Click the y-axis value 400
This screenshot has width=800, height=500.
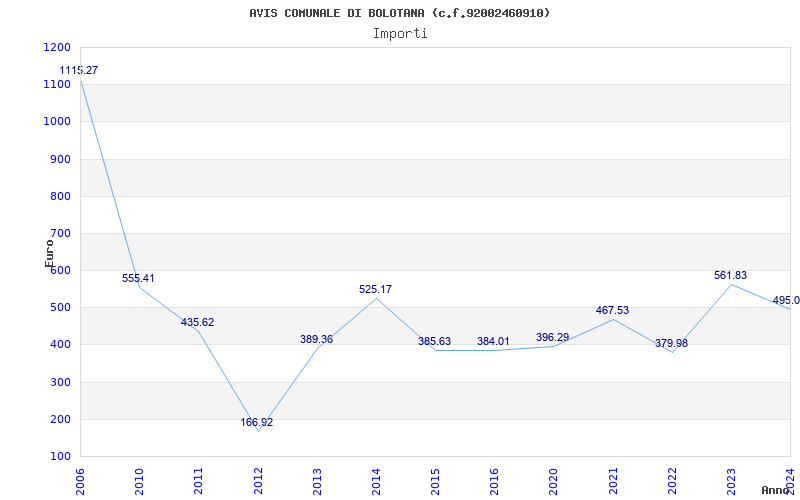60,345
